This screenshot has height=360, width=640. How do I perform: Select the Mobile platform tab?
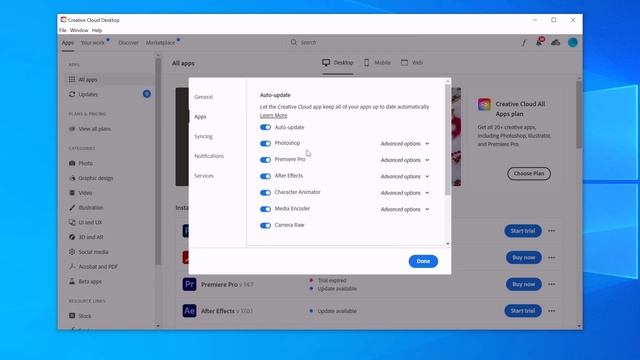tap(377, 63)
